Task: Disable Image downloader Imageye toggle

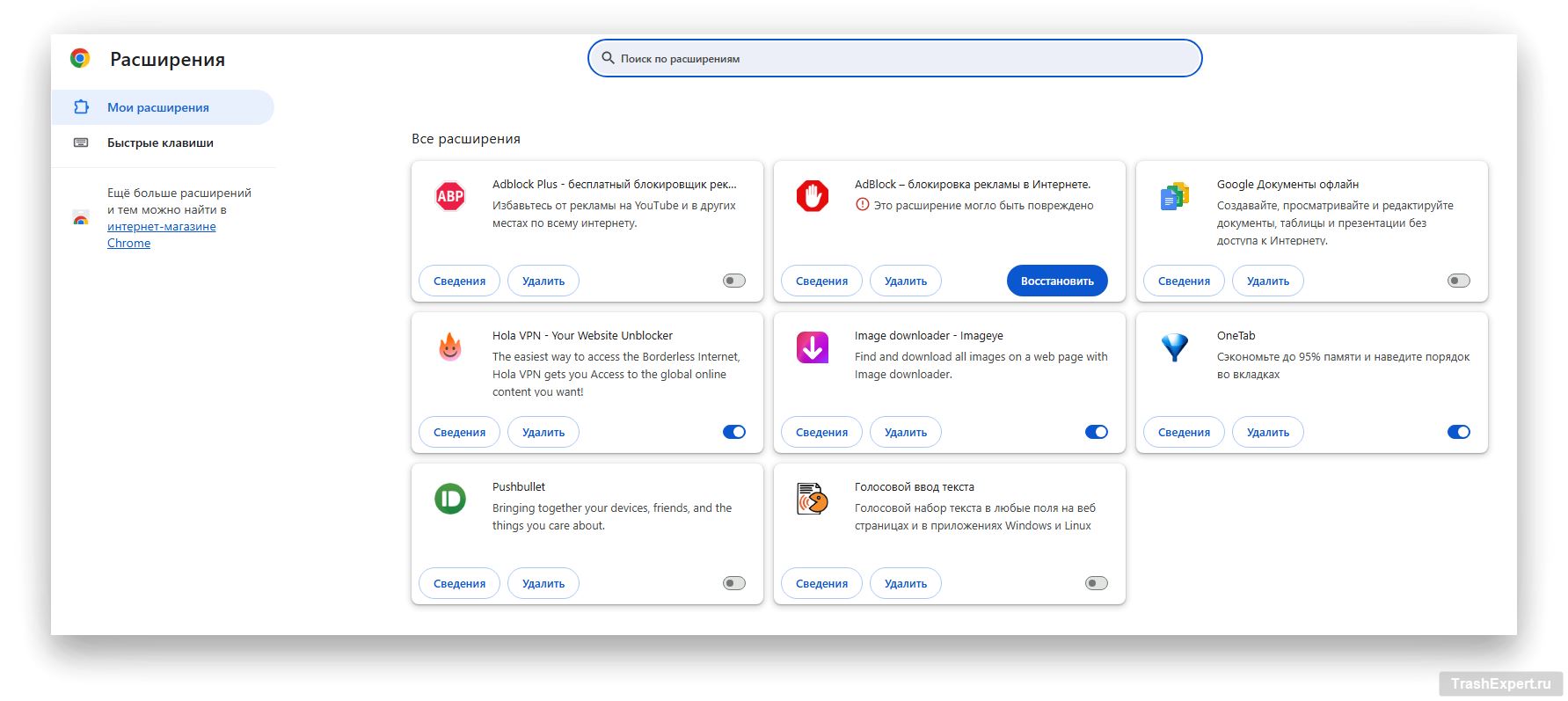Action: click(1096, 432)
